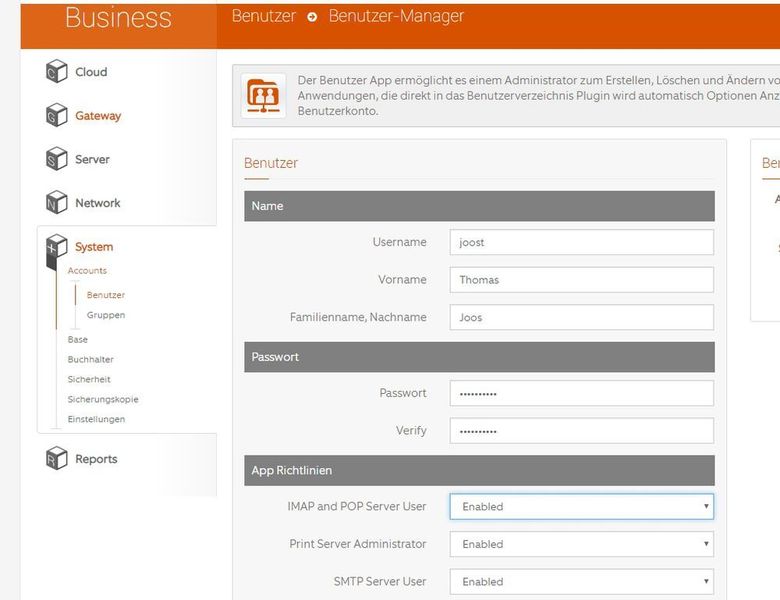Screen dimensions: 780x600
Task: Open the IMAP and POP Server User dropdown
Action: pyautogui.click(x=581, y=506)
